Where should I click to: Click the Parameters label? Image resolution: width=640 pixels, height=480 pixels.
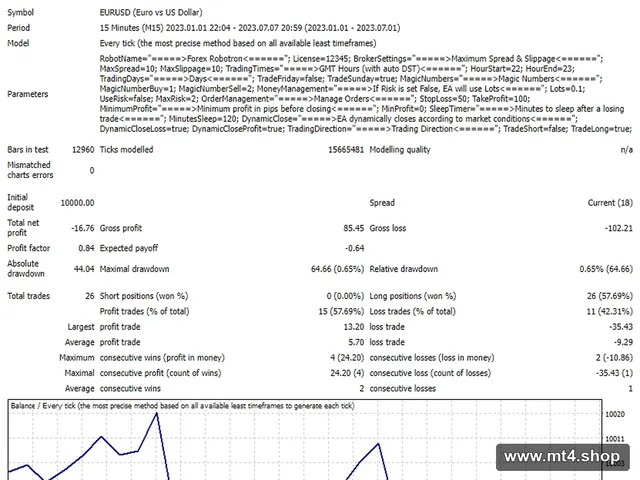point(27,94)
